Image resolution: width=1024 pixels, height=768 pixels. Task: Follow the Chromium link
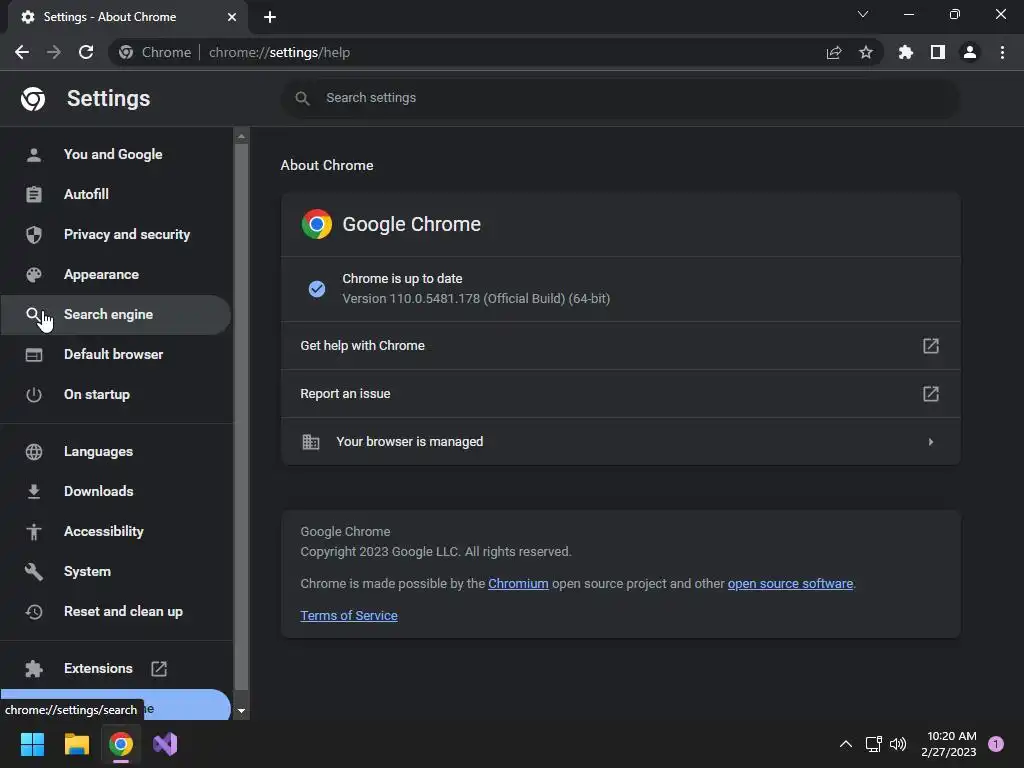[518, 584]
